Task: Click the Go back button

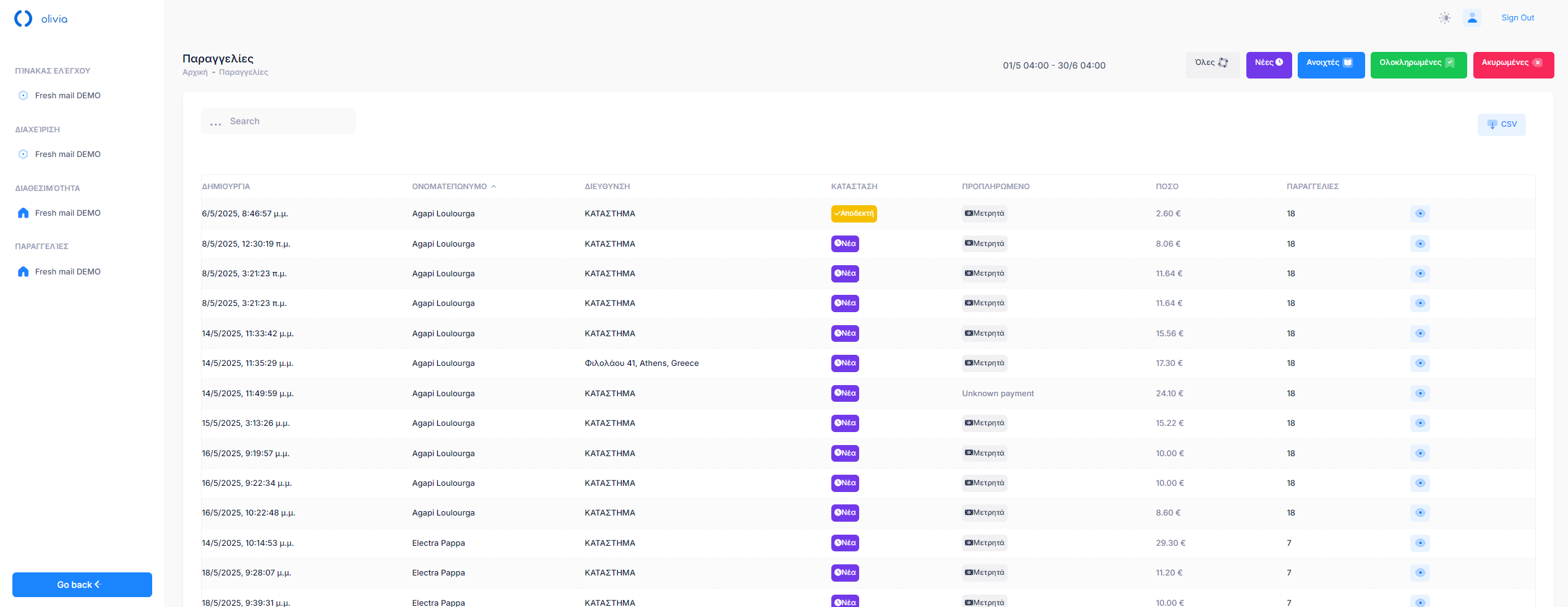Action: pos(82,585)
